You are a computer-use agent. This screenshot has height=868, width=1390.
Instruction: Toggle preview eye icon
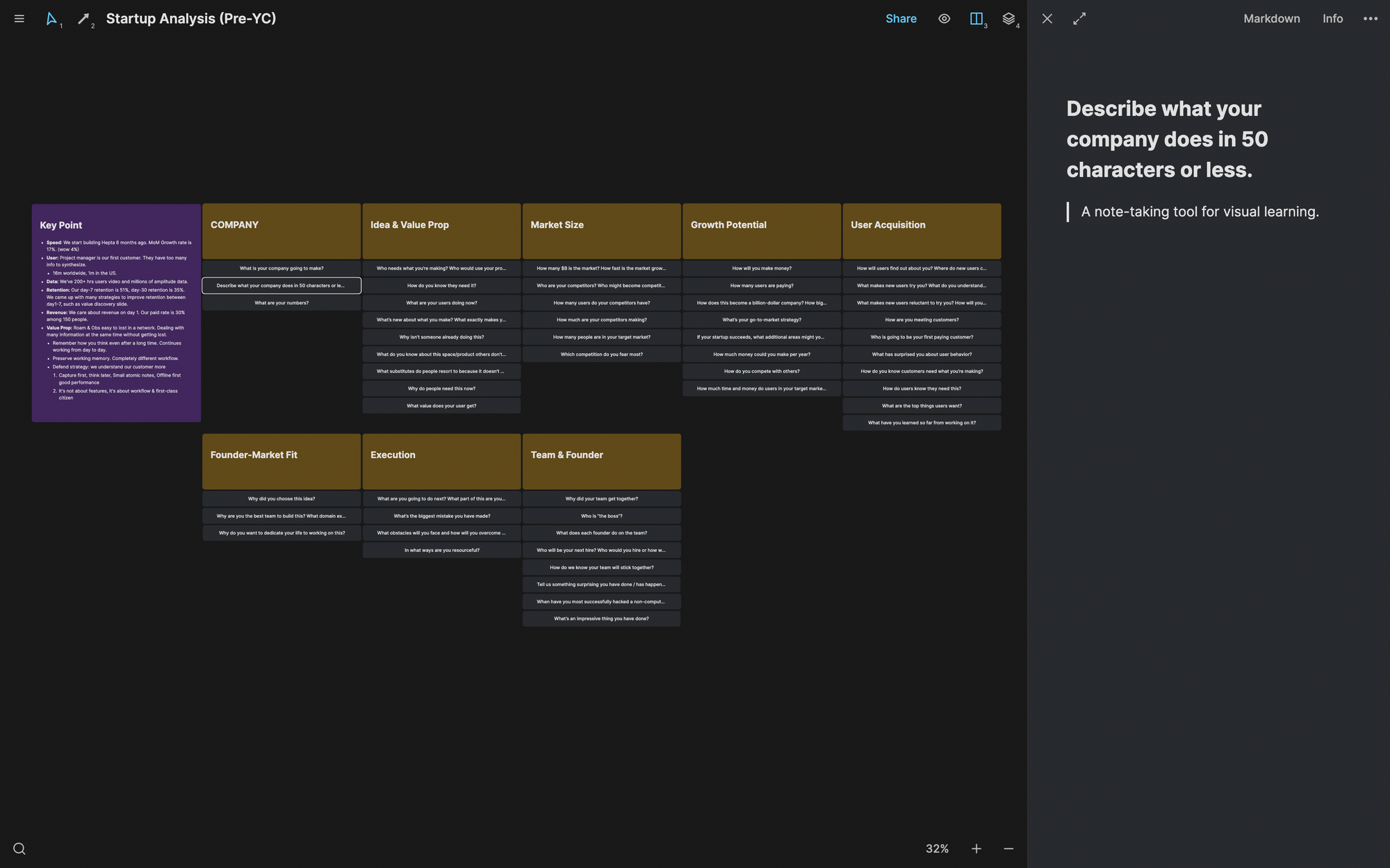[x=944, y=19]
